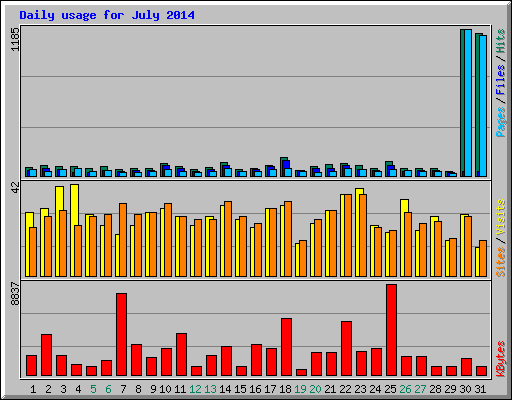Click the 'Files' legend label
Screen dimensions: 512x400
tap(501, 80)
